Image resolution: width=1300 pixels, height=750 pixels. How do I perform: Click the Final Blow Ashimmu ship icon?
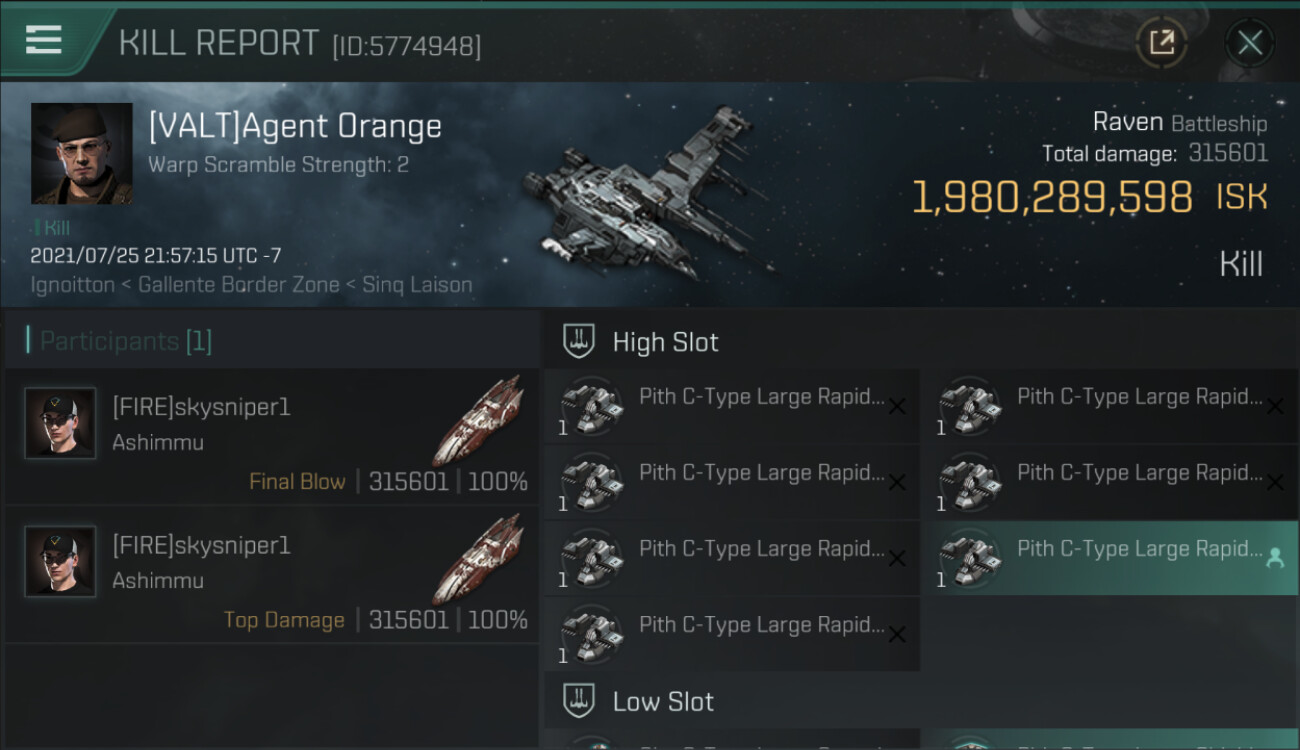point(480,420)
